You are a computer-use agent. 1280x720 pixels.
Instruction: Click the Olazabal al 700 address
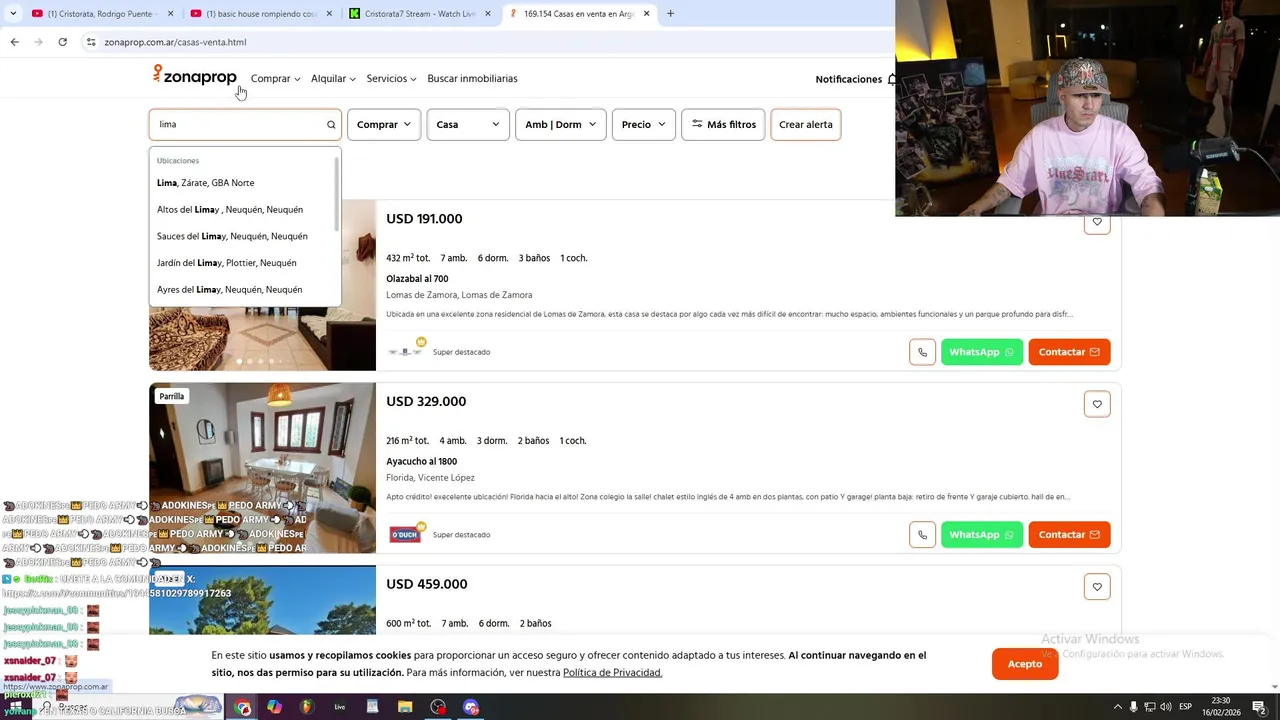point(417,279)
